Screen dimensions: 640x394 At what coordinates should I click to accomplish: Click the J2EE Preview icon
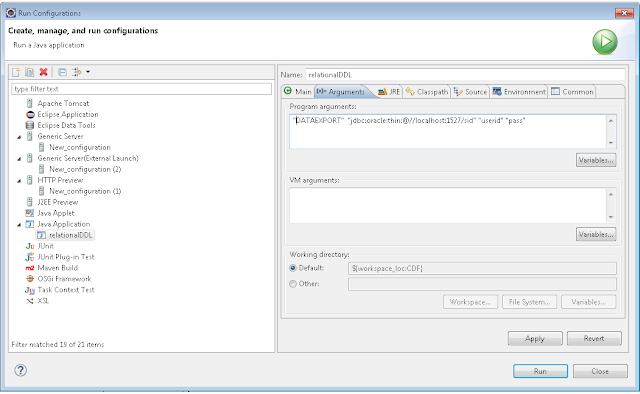(x=29, y=202)
